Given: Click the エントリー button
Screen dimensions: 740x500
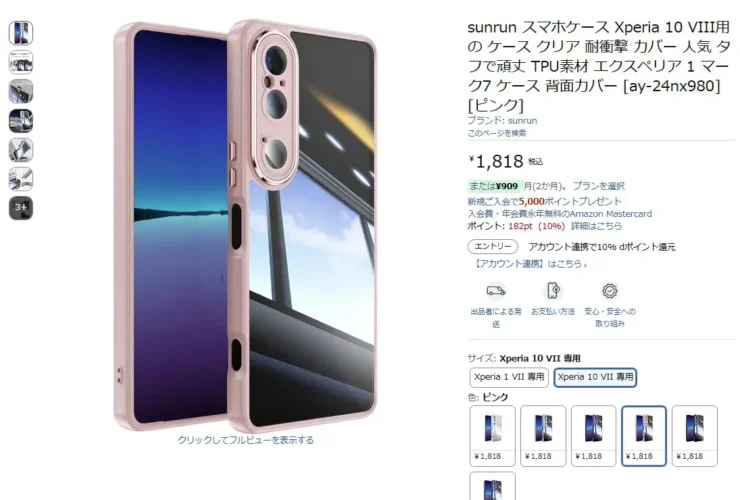Looking at the screenshot, I should tap(493, 246).
